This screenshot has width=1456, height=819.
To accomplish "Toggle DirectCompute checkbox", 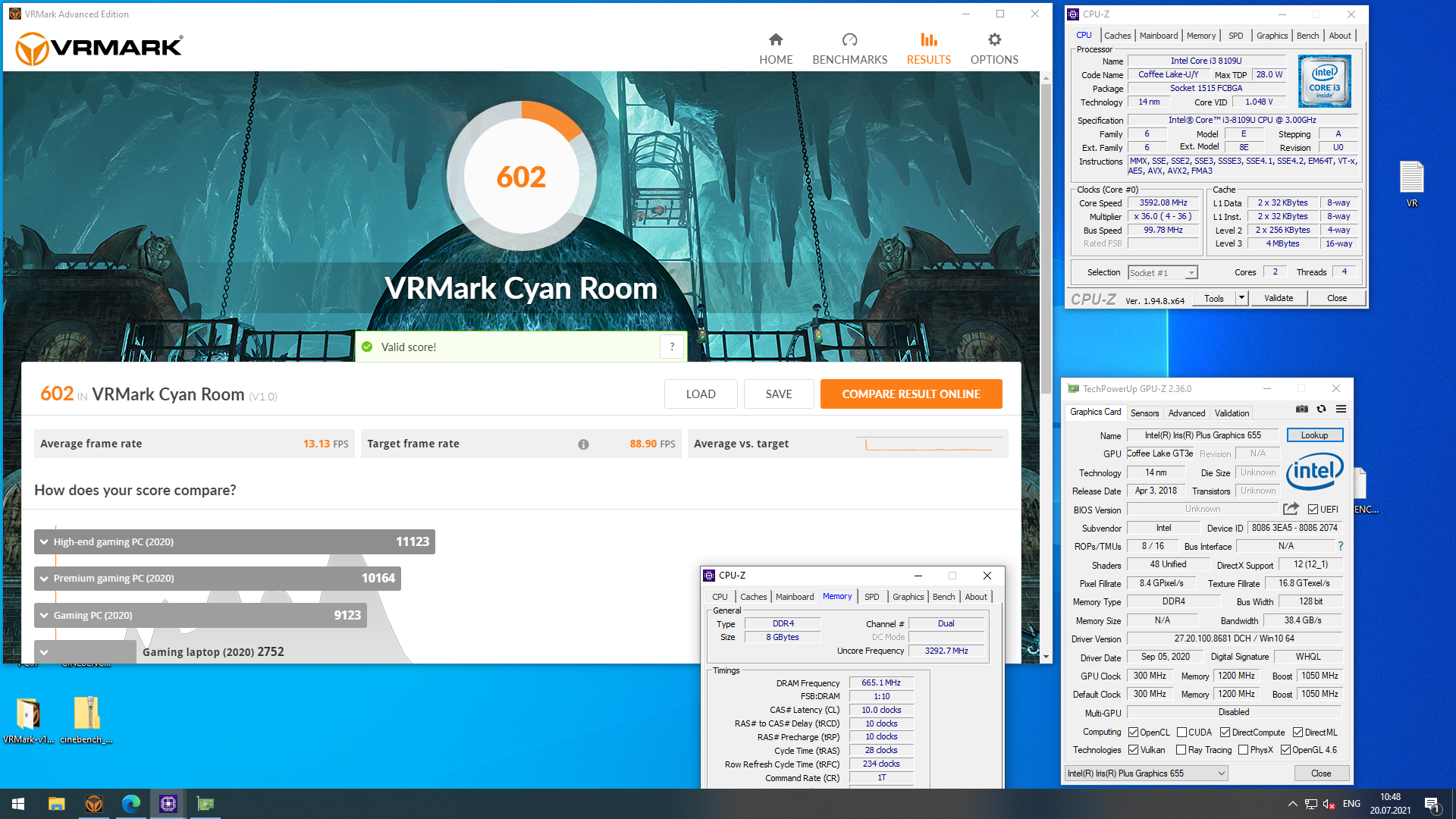I will [x=1225, y=733].
